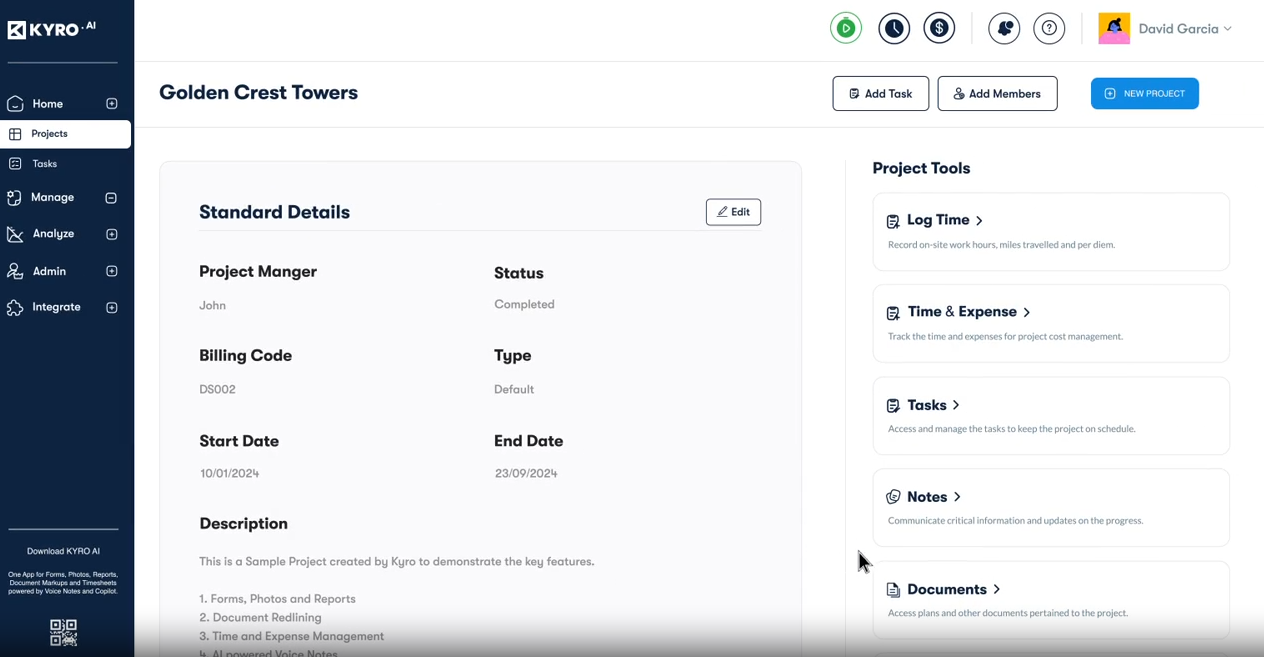Viewport: 1264px width, 657px height.
Task: Open the Log Time tool link
Action: 938,220
